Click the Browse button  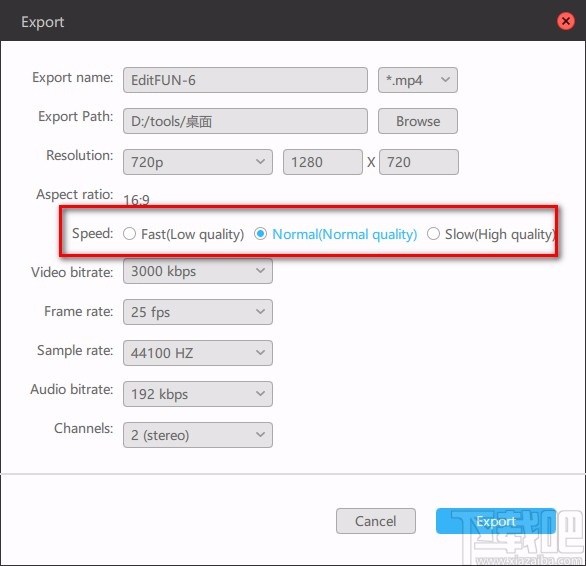[x=417, y=121]
